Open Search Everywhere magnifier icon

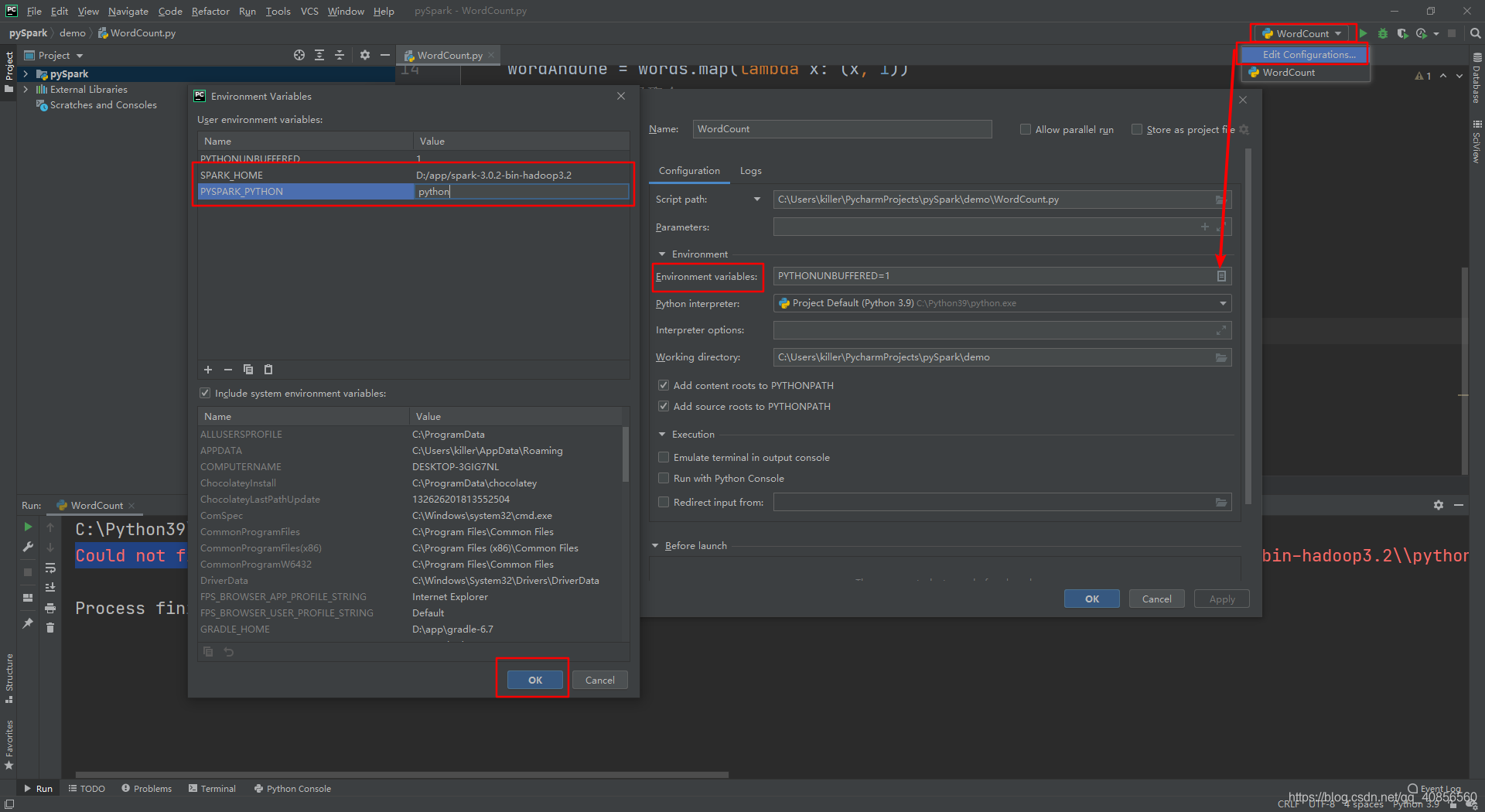(1475, 33)
